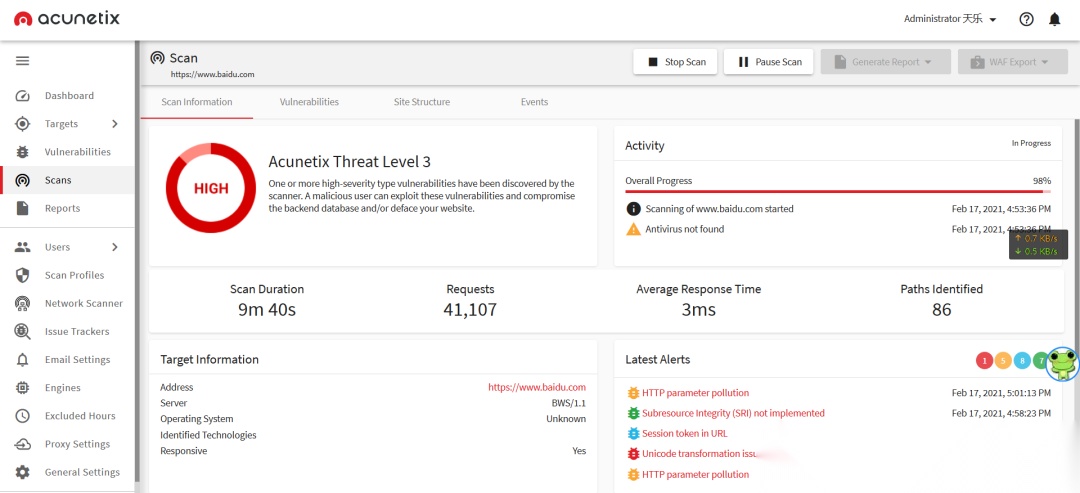Click the network speed overlay widget

click(1038, 244)
